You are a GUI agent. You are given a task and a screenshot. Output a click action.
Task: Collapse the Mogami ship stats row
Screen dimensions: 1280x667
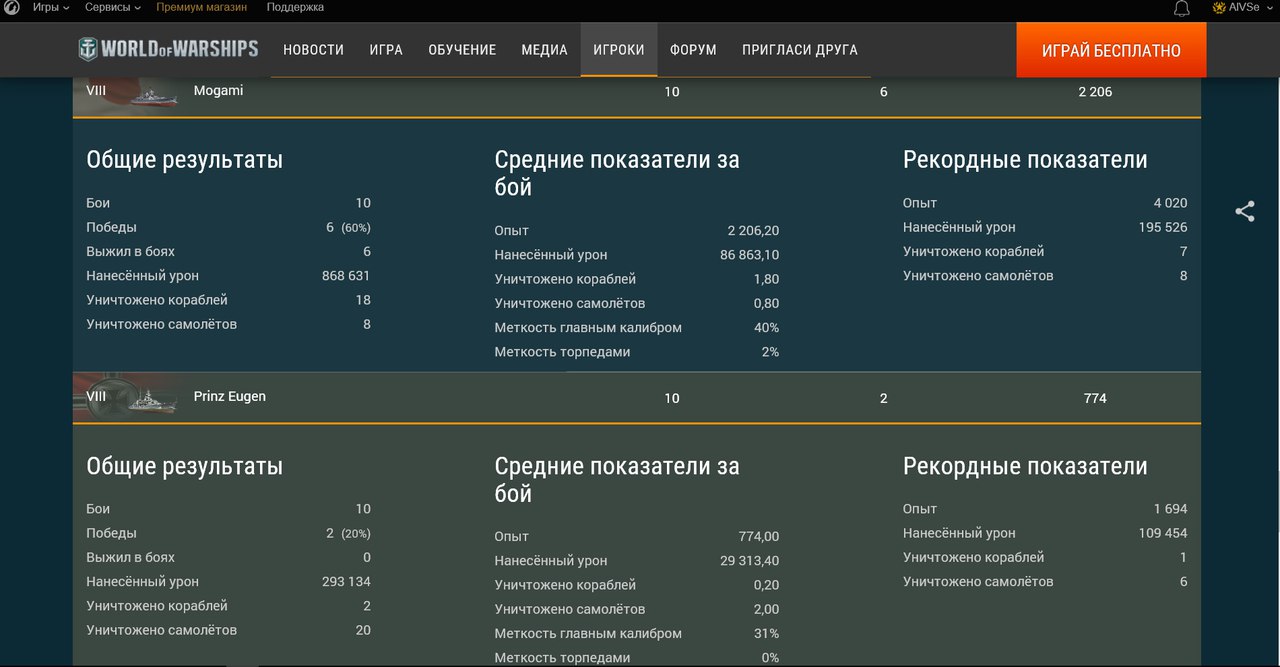click(x=636, y=92)
